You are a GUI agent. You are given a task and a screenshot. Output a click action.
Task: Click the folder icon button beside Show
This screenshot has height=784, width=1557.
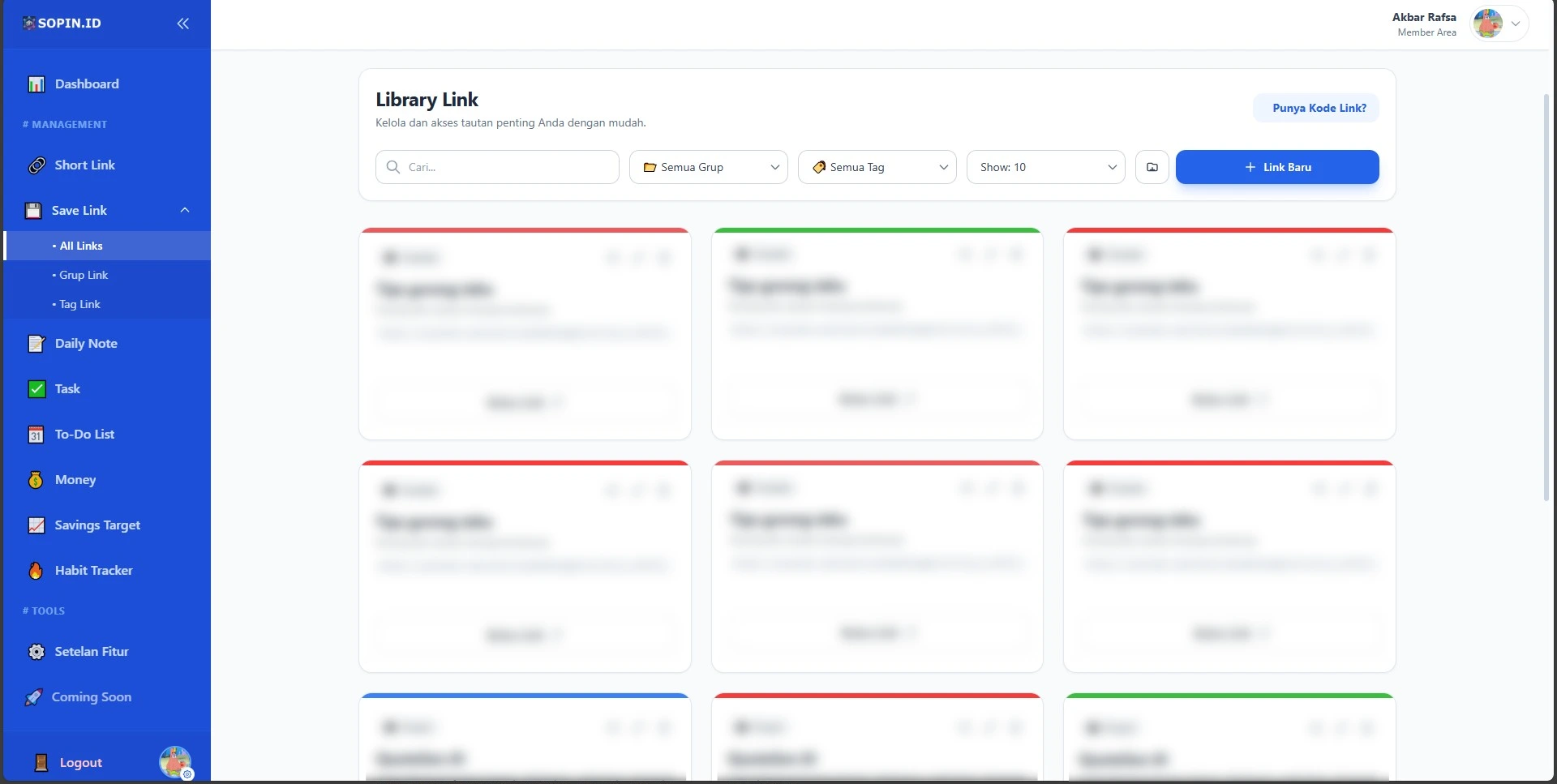(x=1152, y=167)
